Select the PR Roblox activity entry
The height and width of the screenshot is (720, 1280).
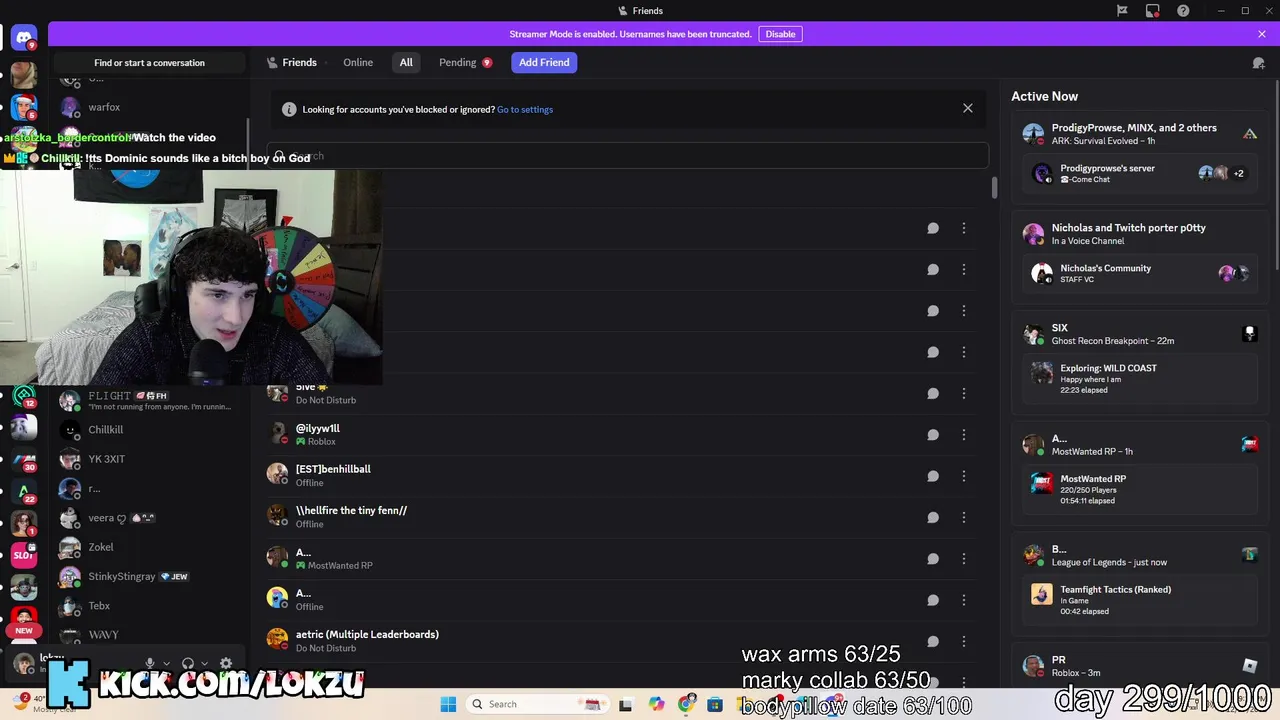1140,666
